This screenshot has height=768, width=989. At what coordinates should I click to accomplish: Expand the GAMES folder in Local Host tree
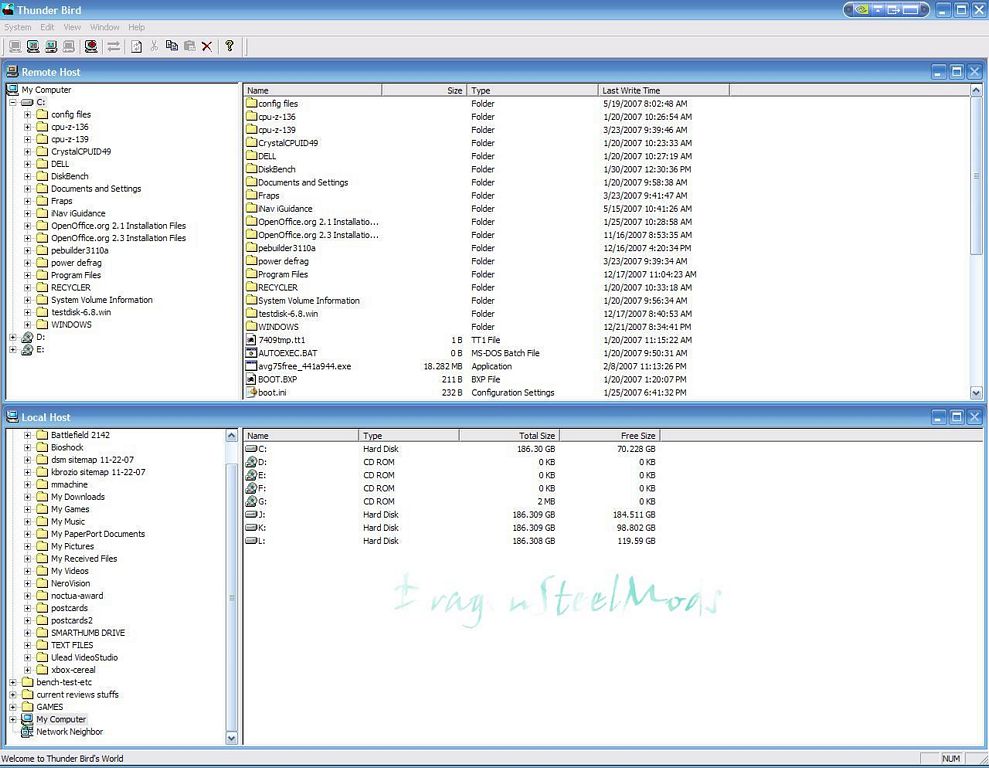coord(13,707)
